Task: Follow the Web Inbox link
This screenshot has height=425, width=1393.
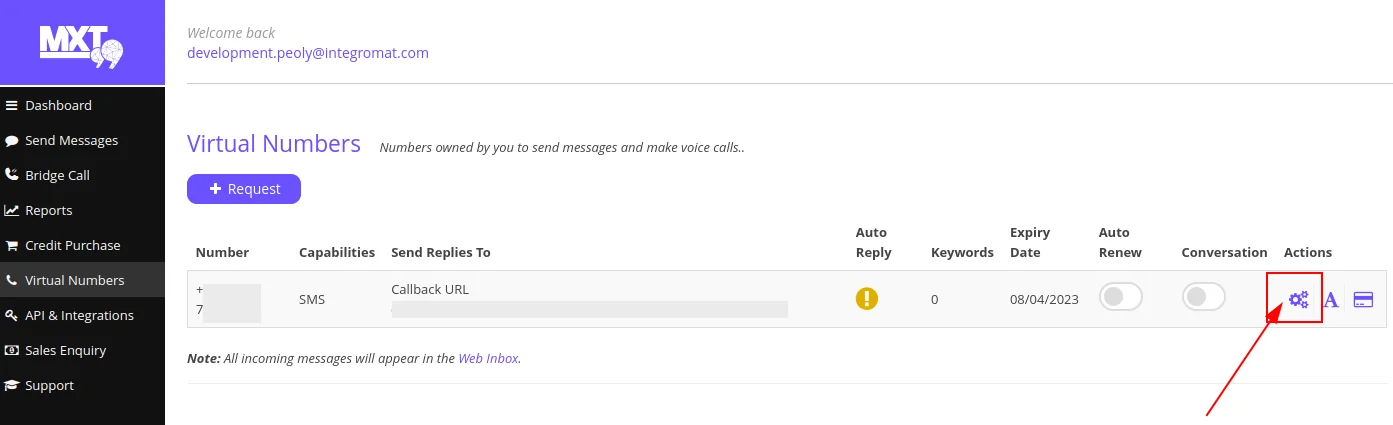Action: pos(488,358)
